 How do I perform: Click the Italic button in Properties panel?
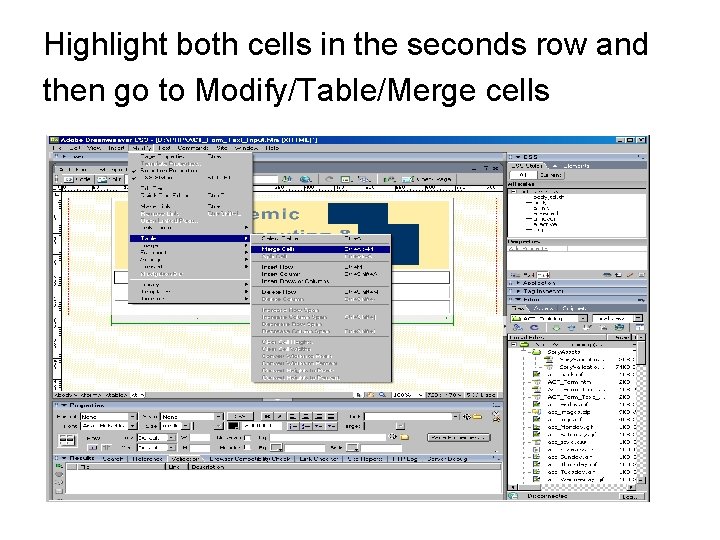click(x=280, y=416)
